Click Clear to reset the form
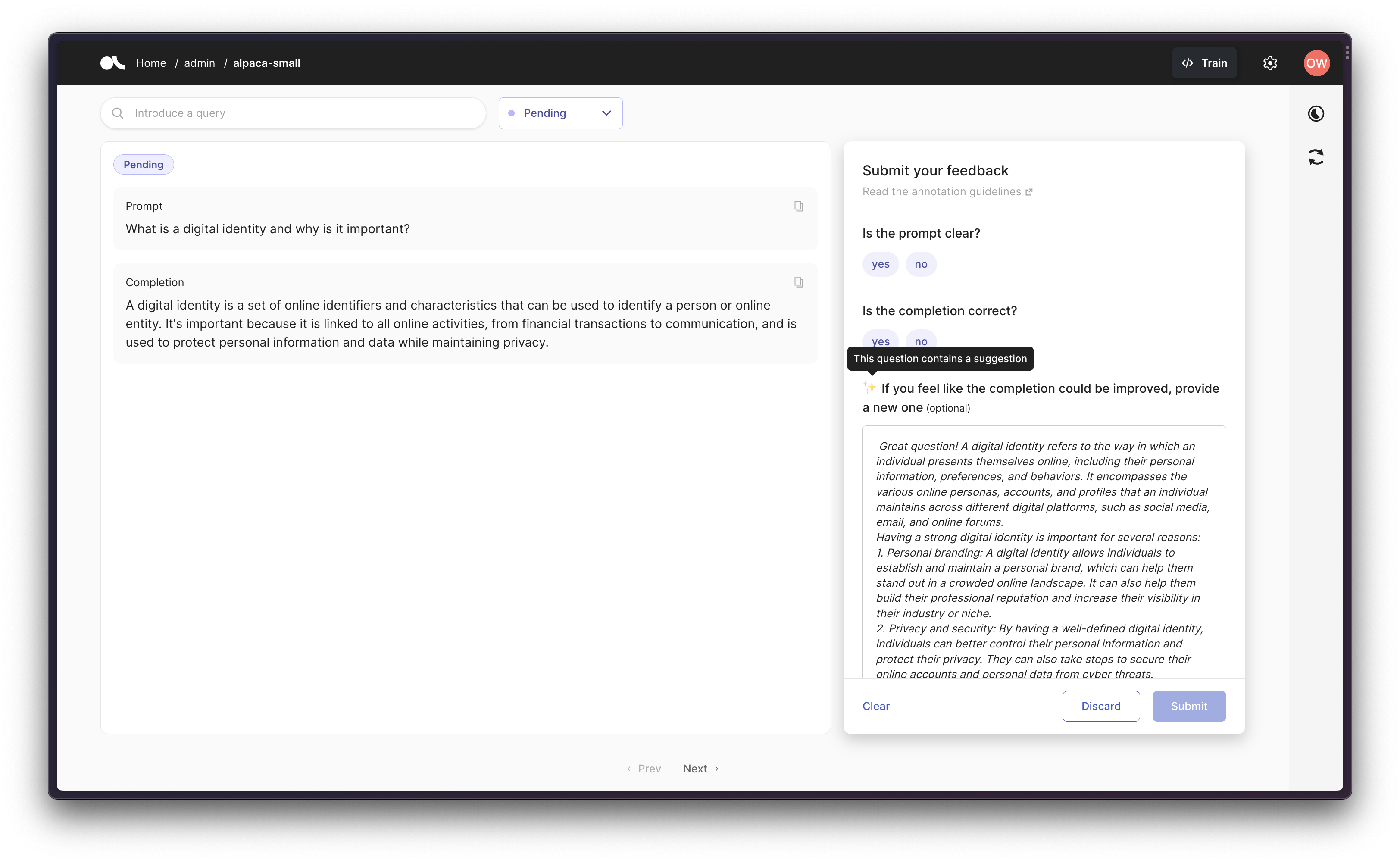This screenshot has width=1400, height=863. point(875,706)
